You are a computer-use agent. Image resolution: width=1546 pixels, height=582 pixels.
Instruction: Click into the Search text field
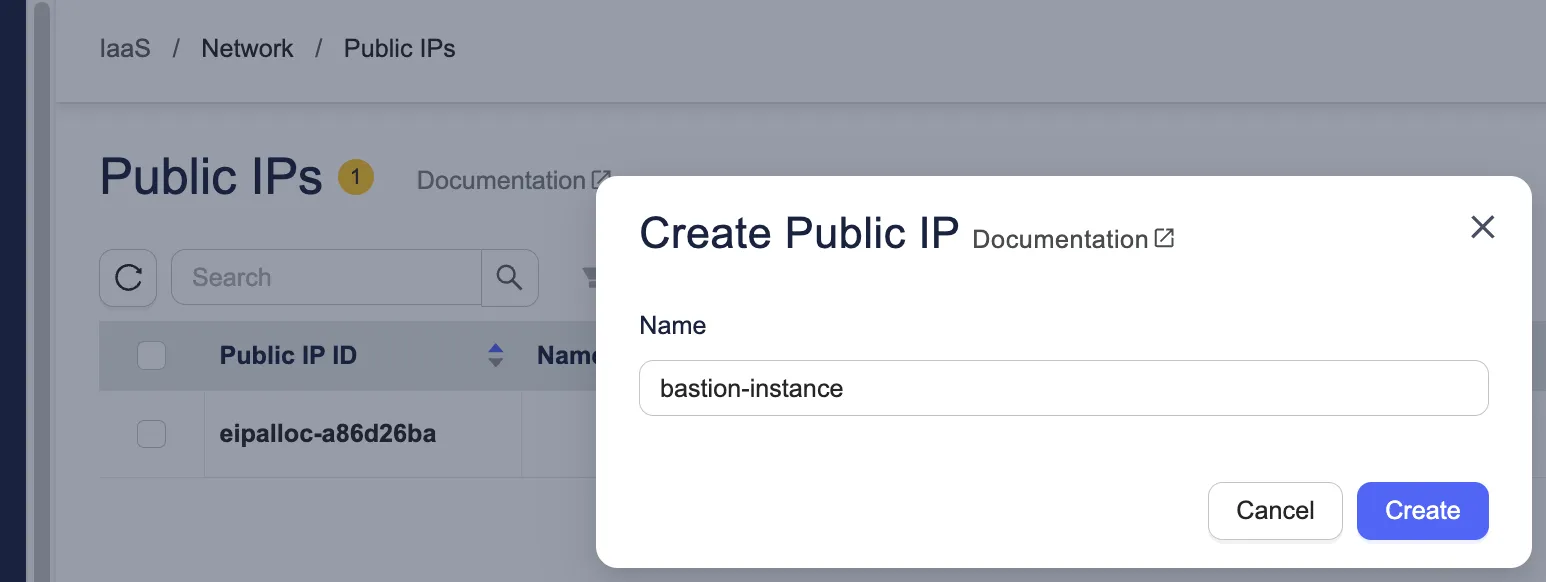point(326,277)
